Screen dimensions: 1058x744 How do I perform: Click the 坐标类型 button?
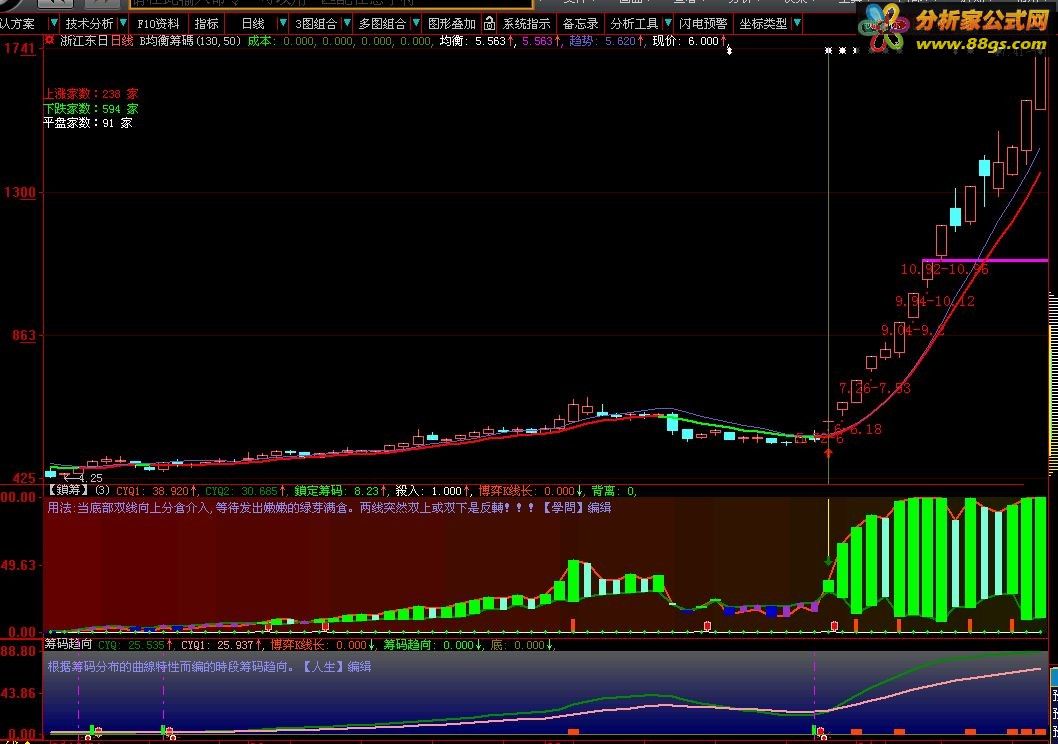(763, 24)
